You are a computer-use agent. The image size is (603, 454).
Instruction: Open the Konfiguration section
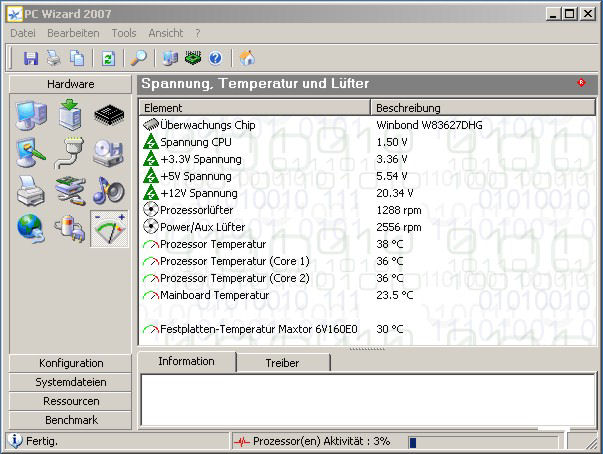click(71, 363)
